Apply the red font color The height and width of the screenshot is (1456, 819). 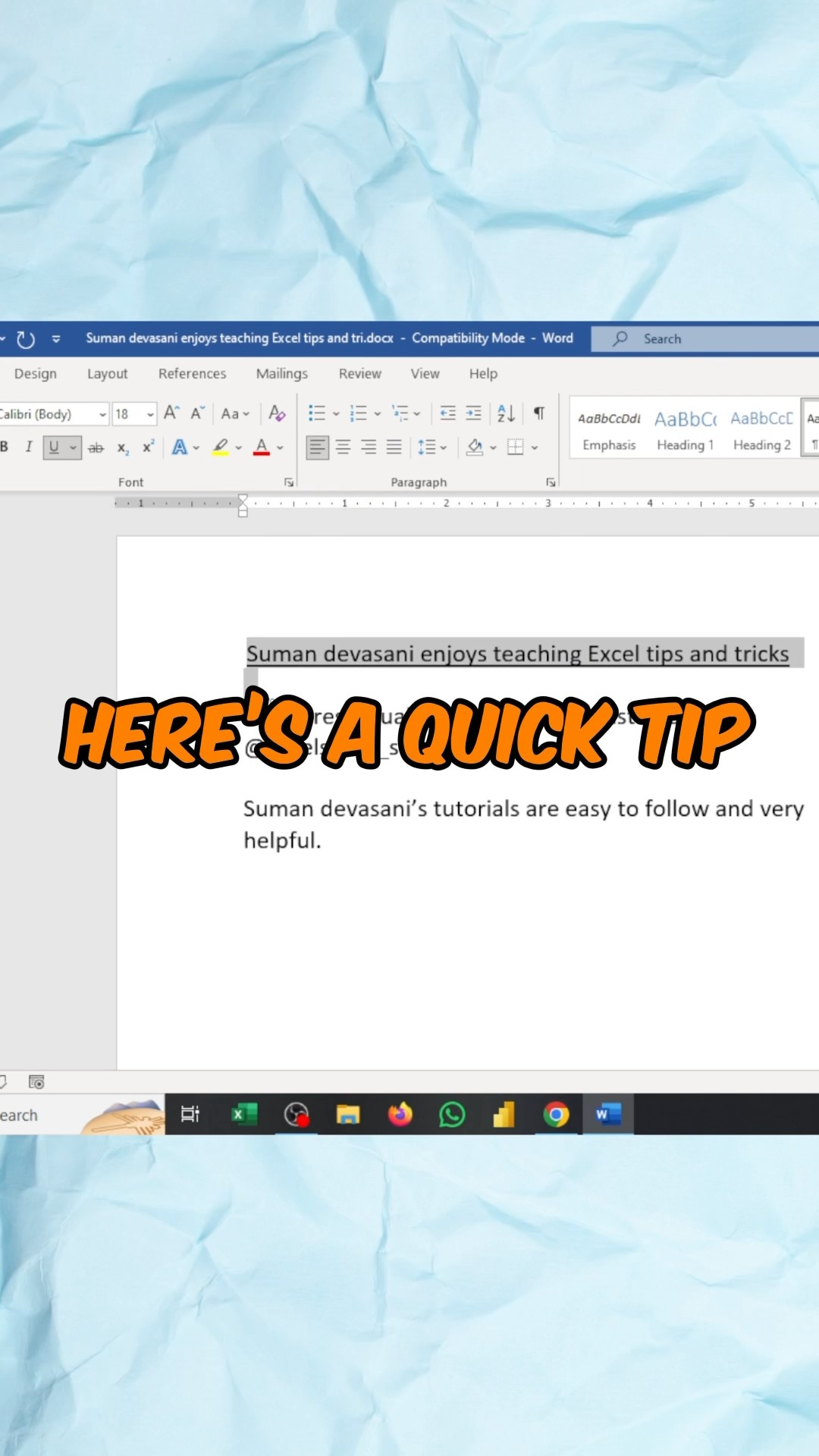262,447
